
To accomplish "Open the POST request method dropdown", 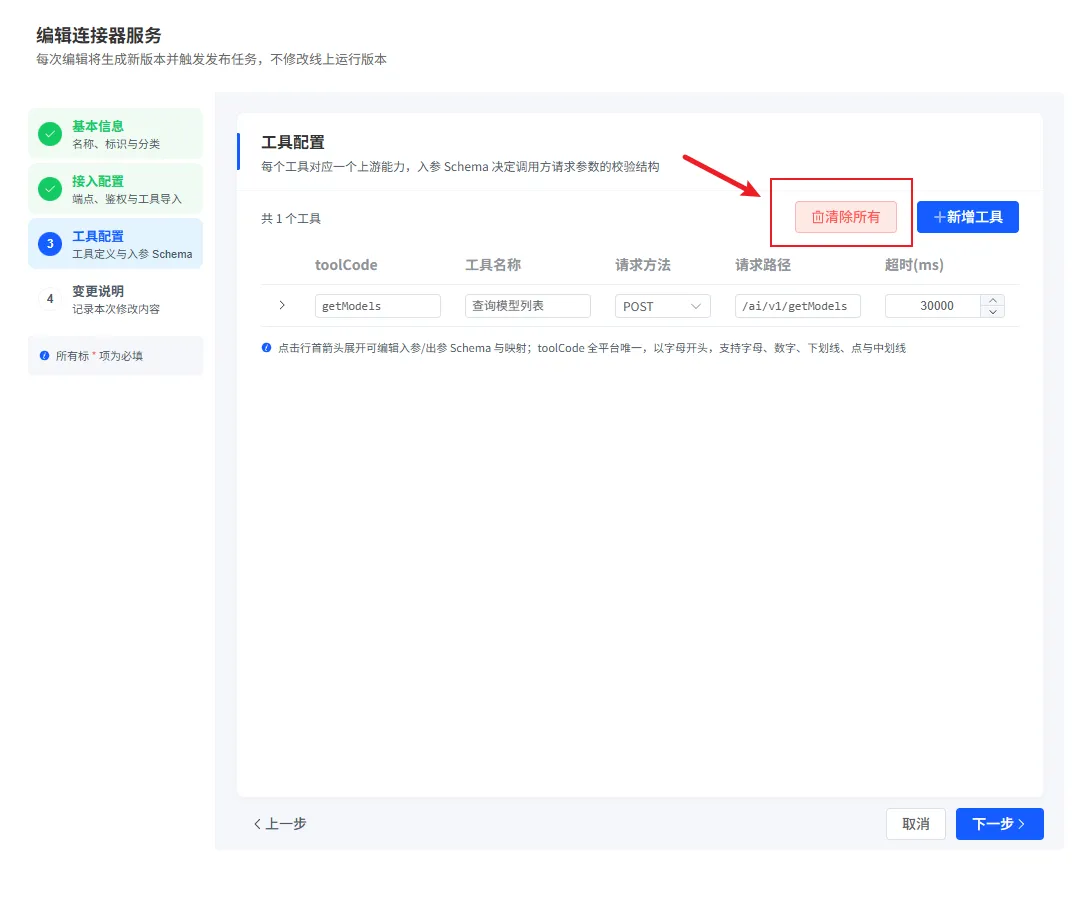I will pos(663,306).
